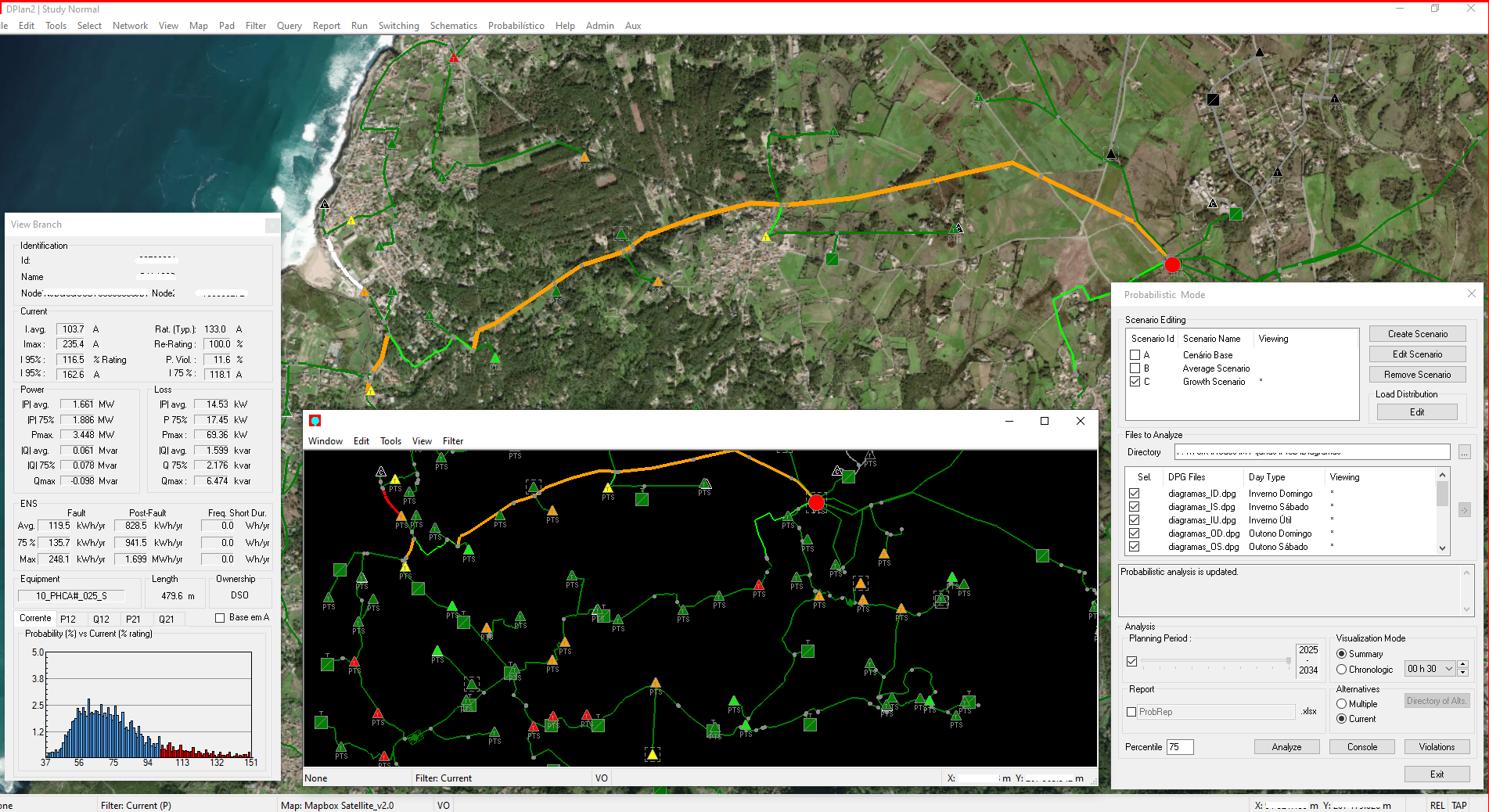The height and width of the screenshot is (812, 1489).
Task: Enable scenario A Cenário Base checkbox
Action: point(1135,355)
